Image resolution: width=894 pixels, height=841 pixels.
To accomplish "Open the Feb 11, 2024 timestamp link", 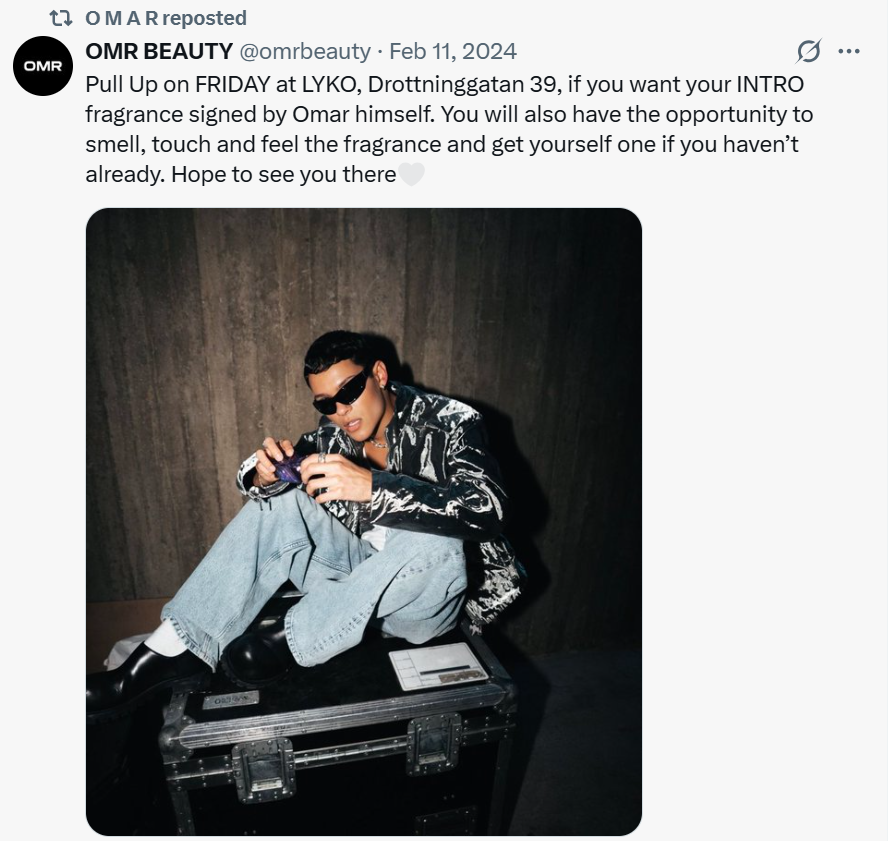I will [x=452, y=50].
